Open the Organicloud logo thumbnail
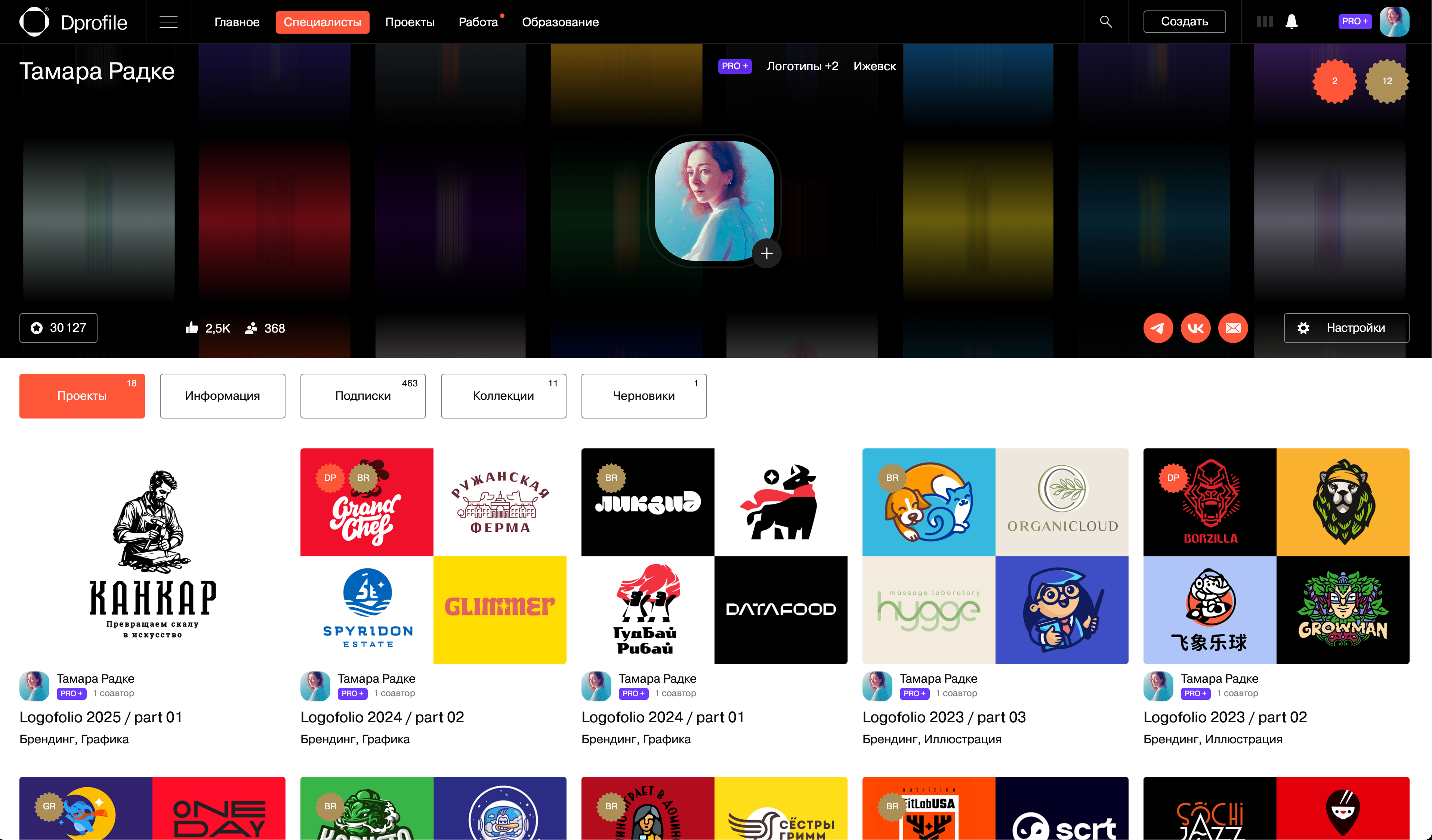Image resolution: width=1432 pixels, height=840 pixels. pyautogui.click(x=1062, y=502)
